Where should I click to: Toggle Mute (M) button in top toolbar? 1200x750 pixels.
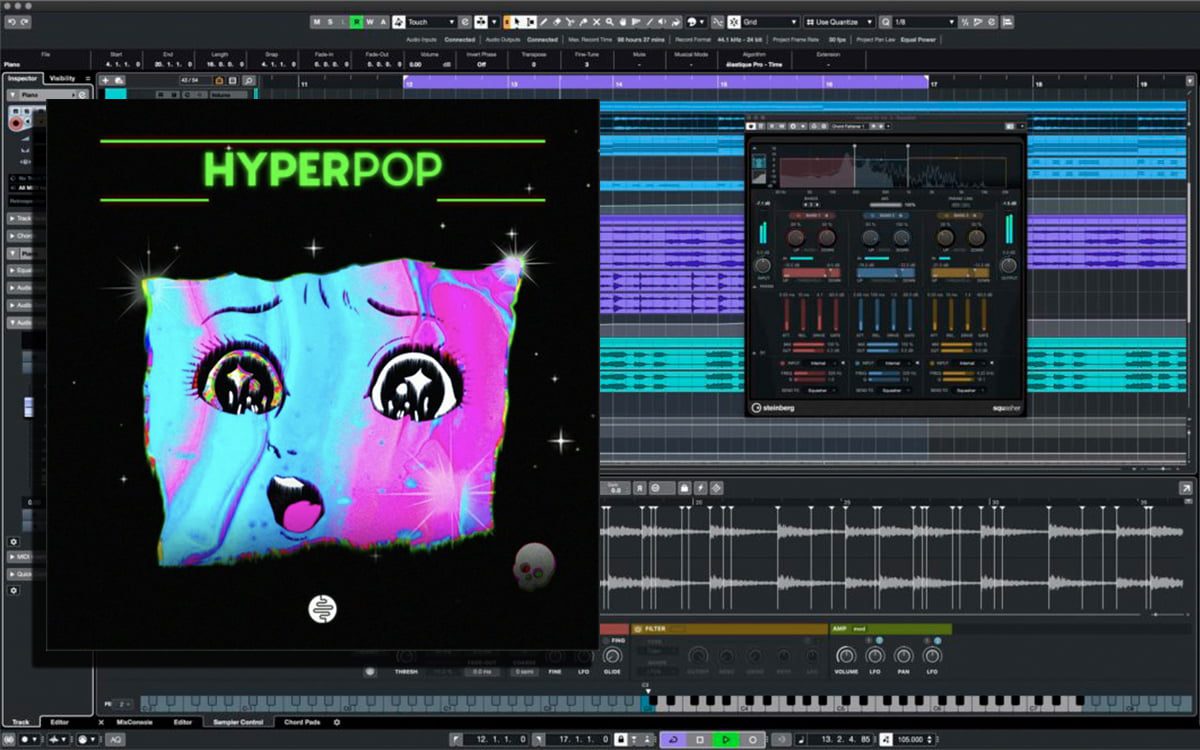tap(316, 21)
